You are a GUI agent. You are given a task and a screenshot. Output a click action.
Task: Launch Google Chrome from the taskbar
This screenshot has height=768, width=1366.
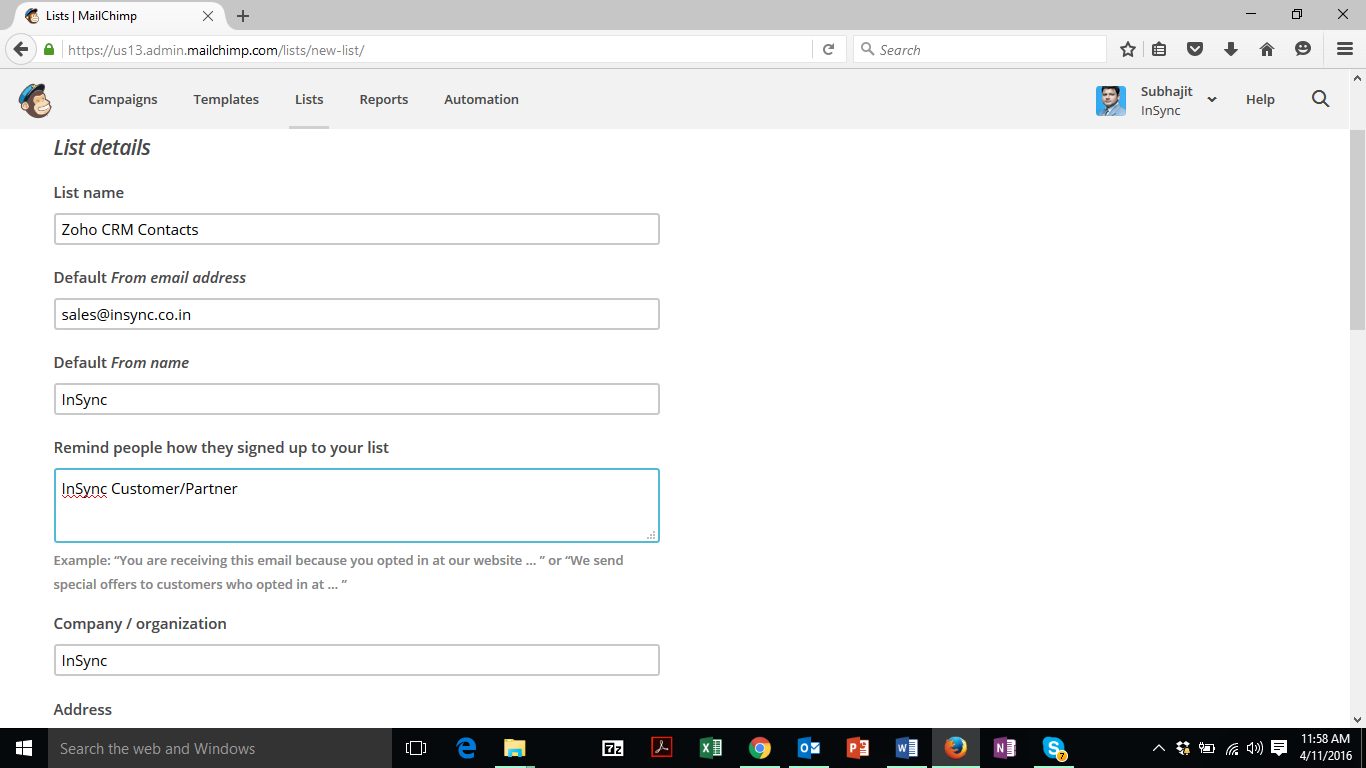coord(760,748)
